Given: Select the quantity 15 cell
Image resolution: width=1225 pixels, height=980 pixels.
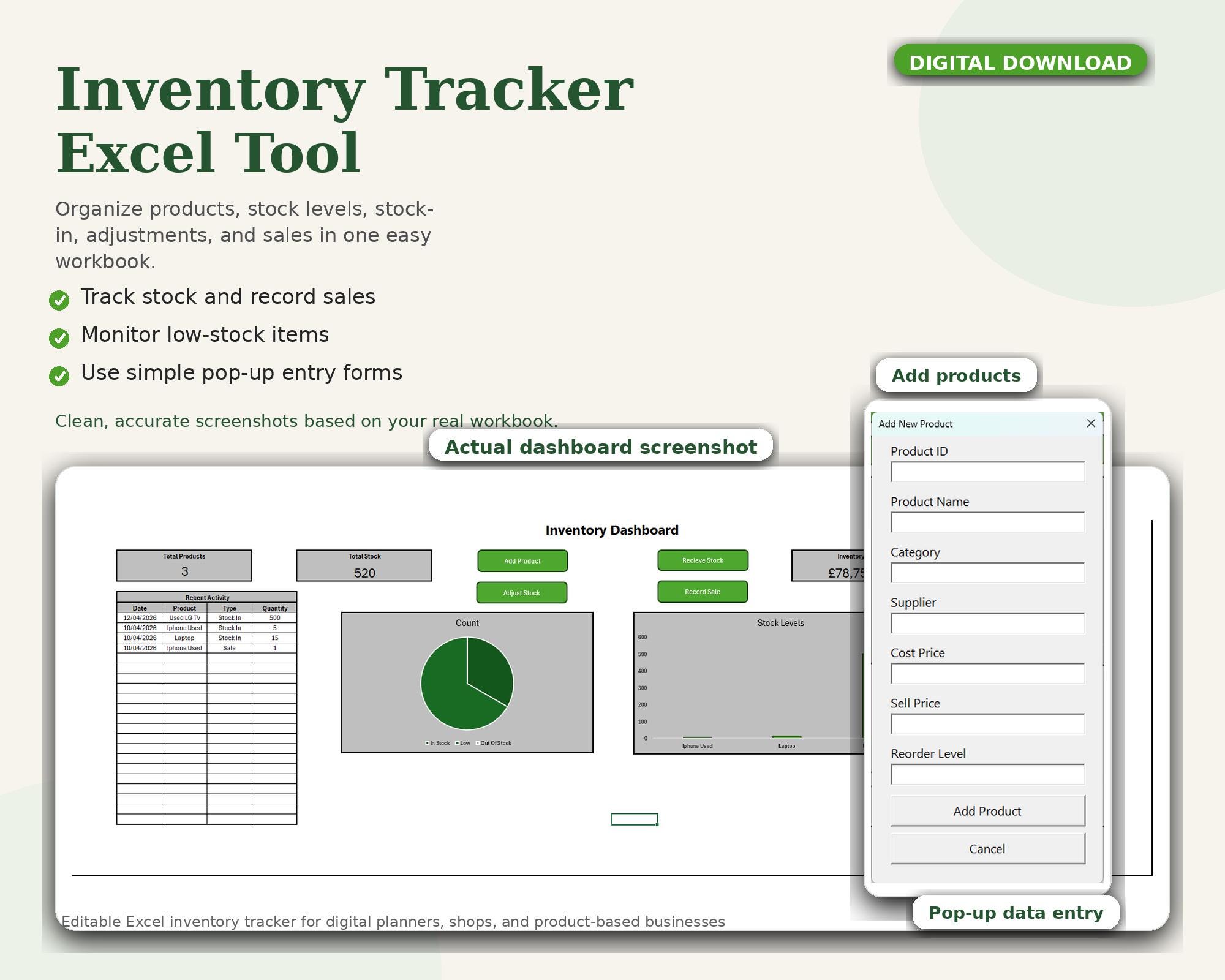Looking at the screenshot, I should pos(274,638).
